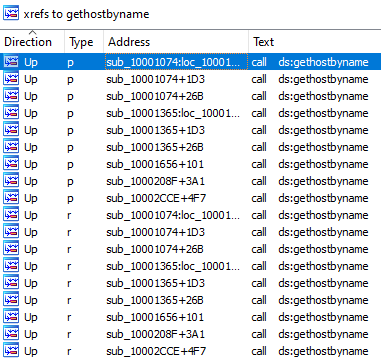381x364 pixels.
Task: Sort by the Direction column header
Action: [x=32, y=42]
